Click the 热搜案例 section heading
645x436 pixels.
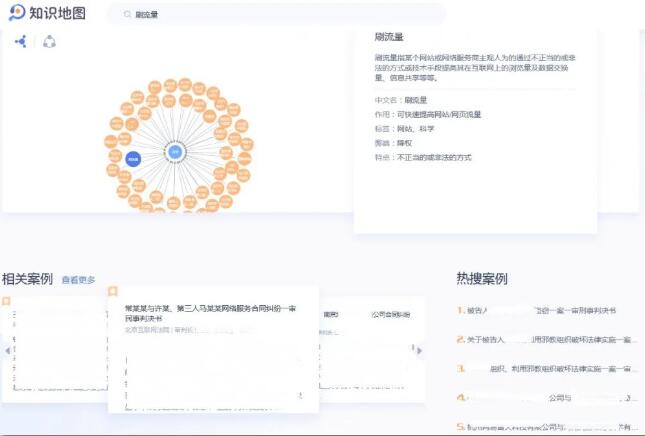(x=482, y=279)
